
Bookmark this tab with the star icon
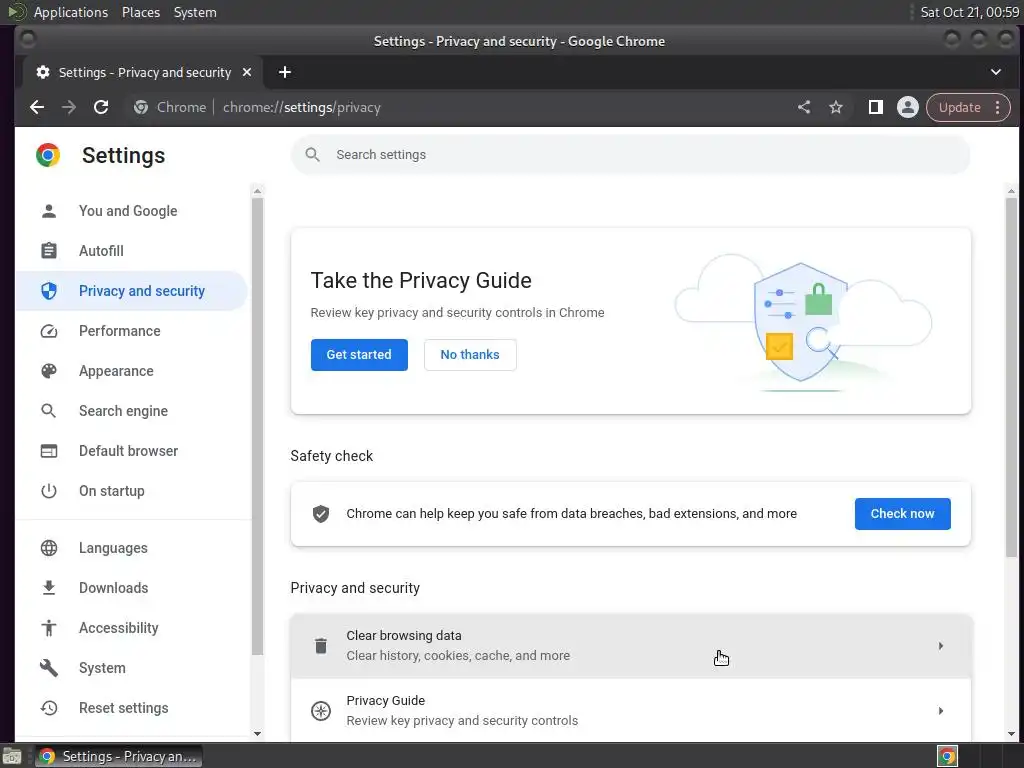click(x=836, y=107)
